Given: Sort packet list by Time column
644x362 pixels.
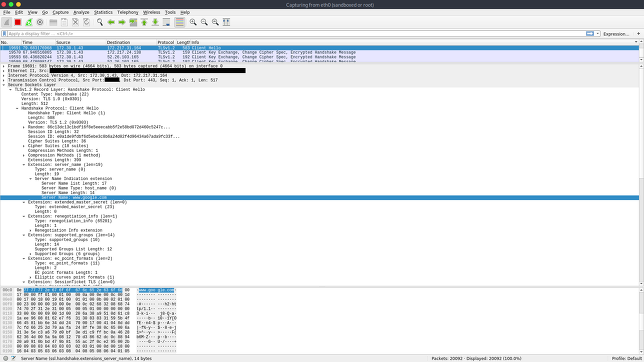Looking at the screenshot, I should (x=39, y=42).
